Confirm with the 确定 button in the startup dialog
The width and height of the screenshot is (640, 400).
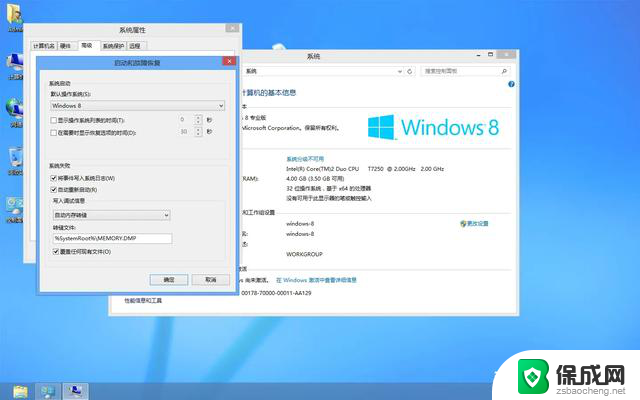[169, 280]
